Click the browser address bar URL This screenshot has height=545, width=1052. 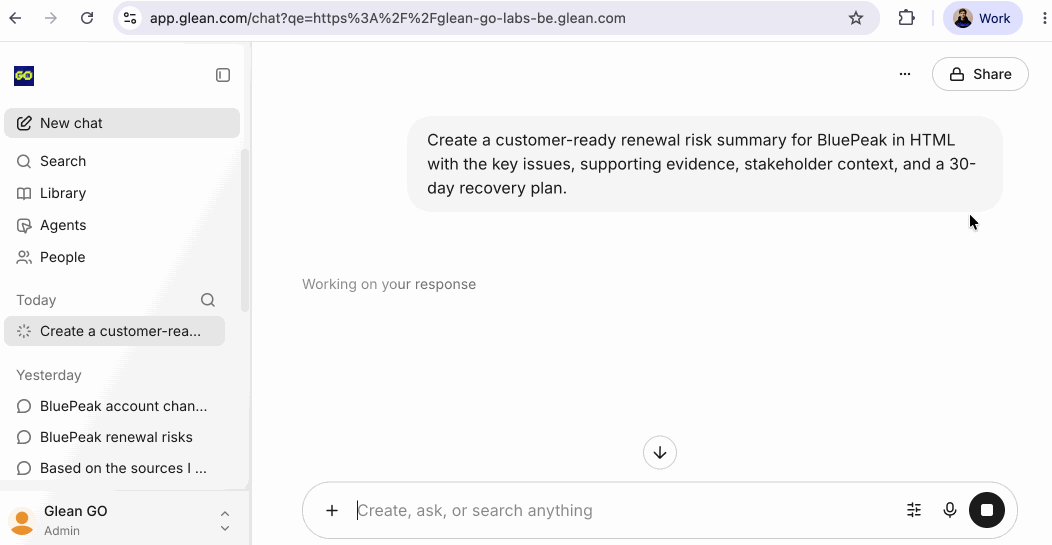(387, 18)
